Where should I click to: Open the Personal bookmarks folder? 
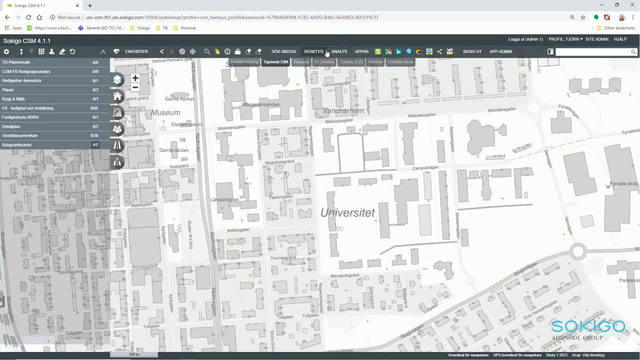tap(184, 28)
